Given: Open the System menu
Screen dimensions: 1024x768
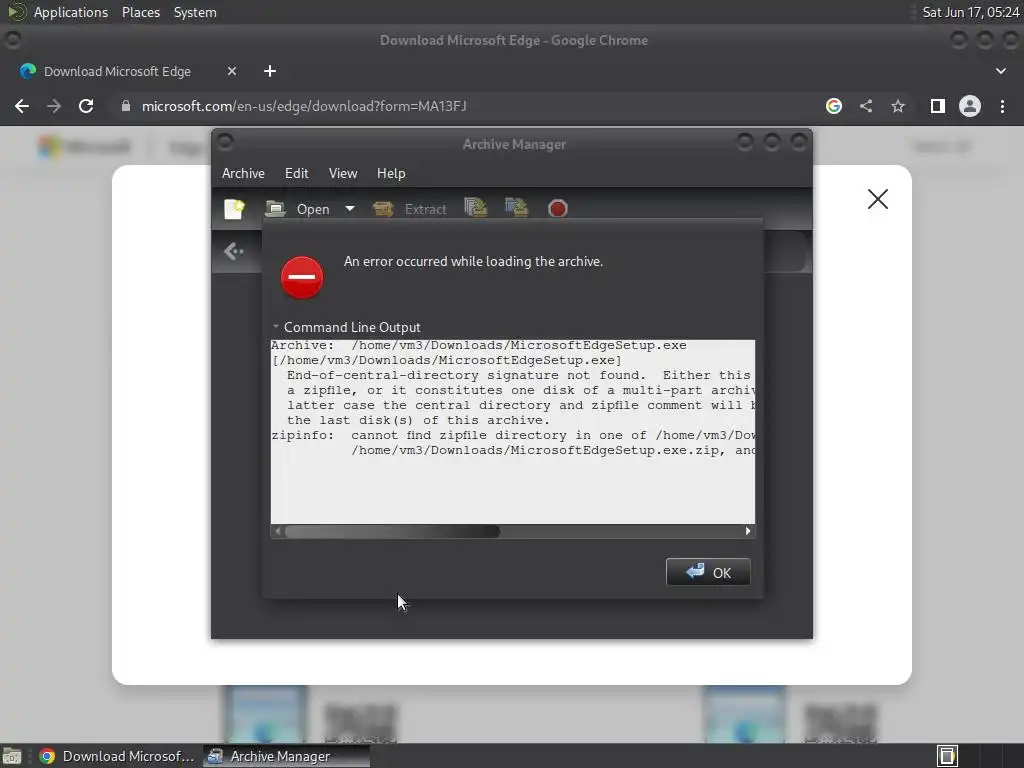Looking at the screenshot, I should 195,12.
